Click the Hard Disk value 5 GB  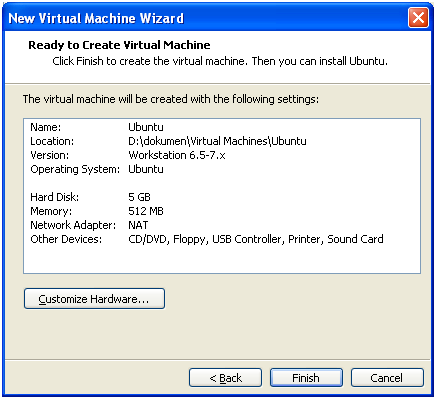pyautogui.click(x=139, y=197)
